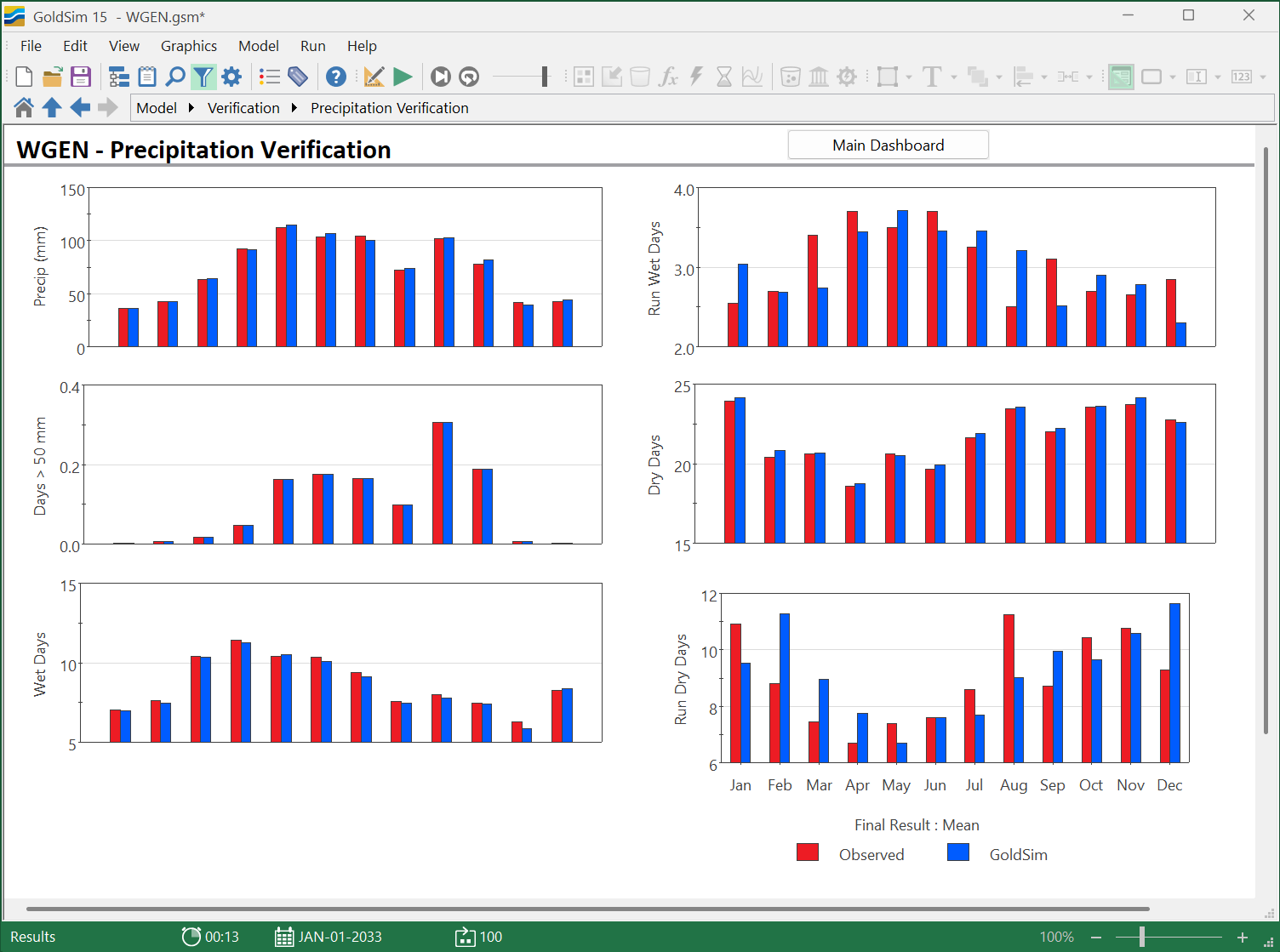Viewport: 1280px width, 952px height.
Task: Open the Model menu
Action: [259, 46]
